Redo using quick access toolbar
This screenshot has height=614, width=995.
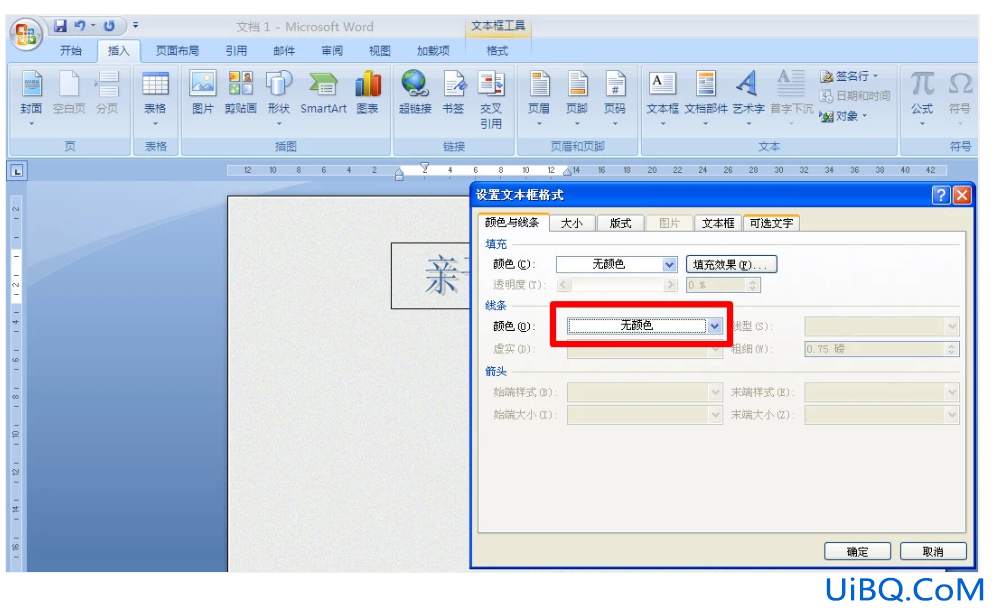(109, 26)
